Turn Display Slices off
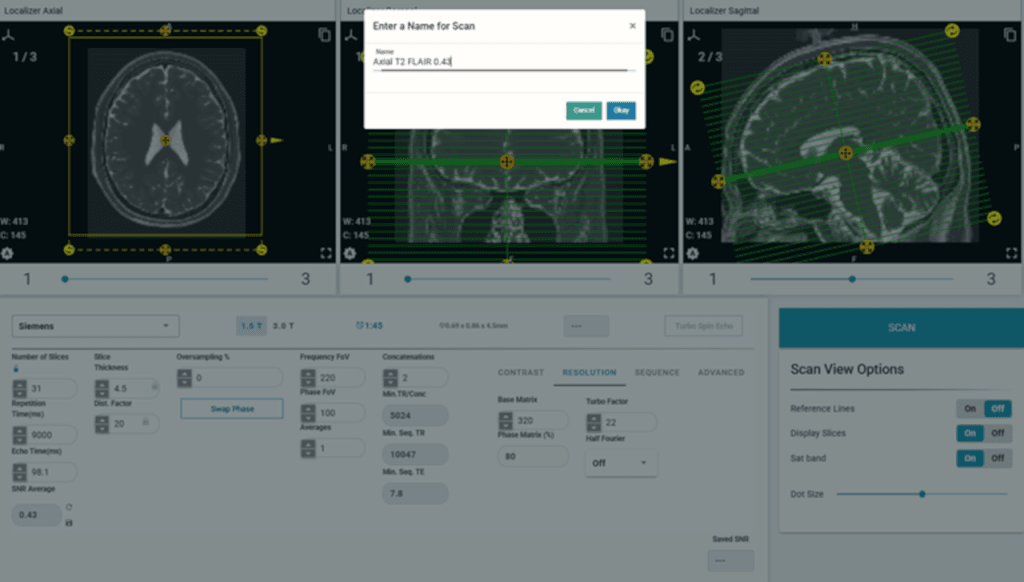The height and width of the screenshot is (582, 1024). click(997, 433)
